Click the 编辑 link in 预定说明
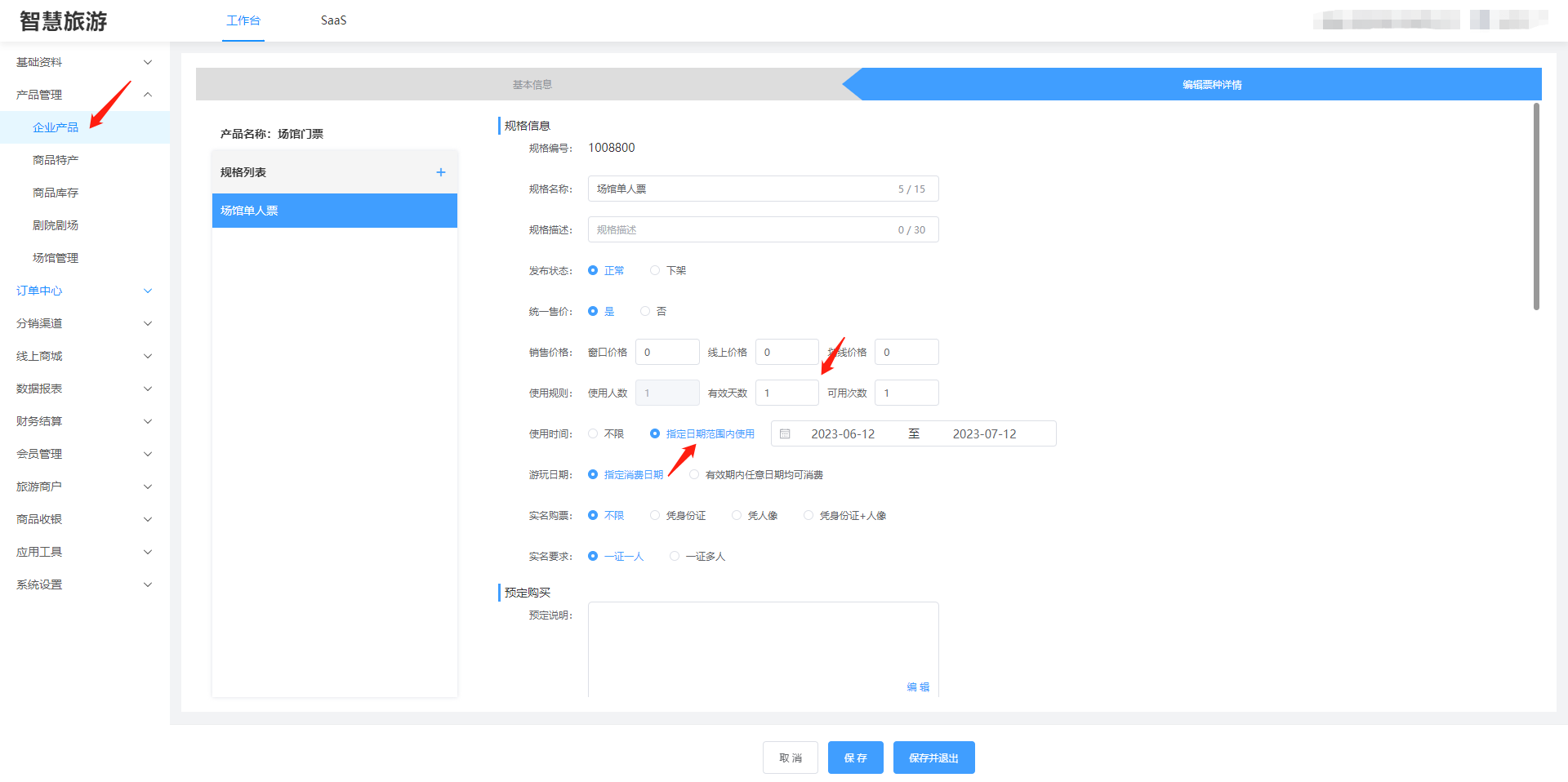Viewport: 1568px width, 782px height. pos(918,686)
